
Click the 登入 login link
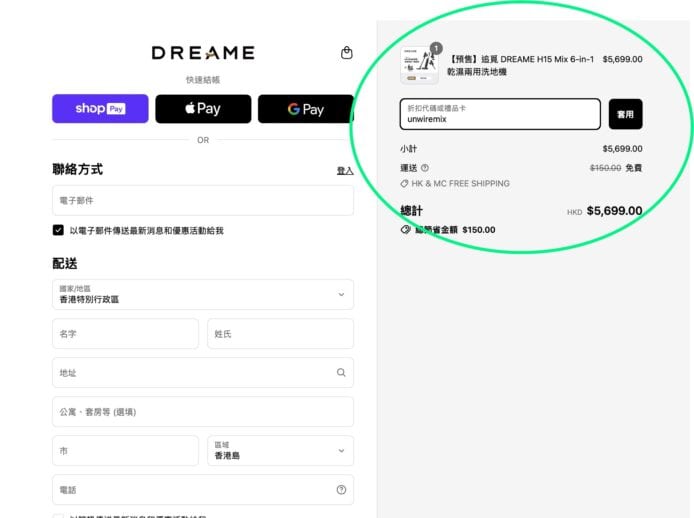344,171
